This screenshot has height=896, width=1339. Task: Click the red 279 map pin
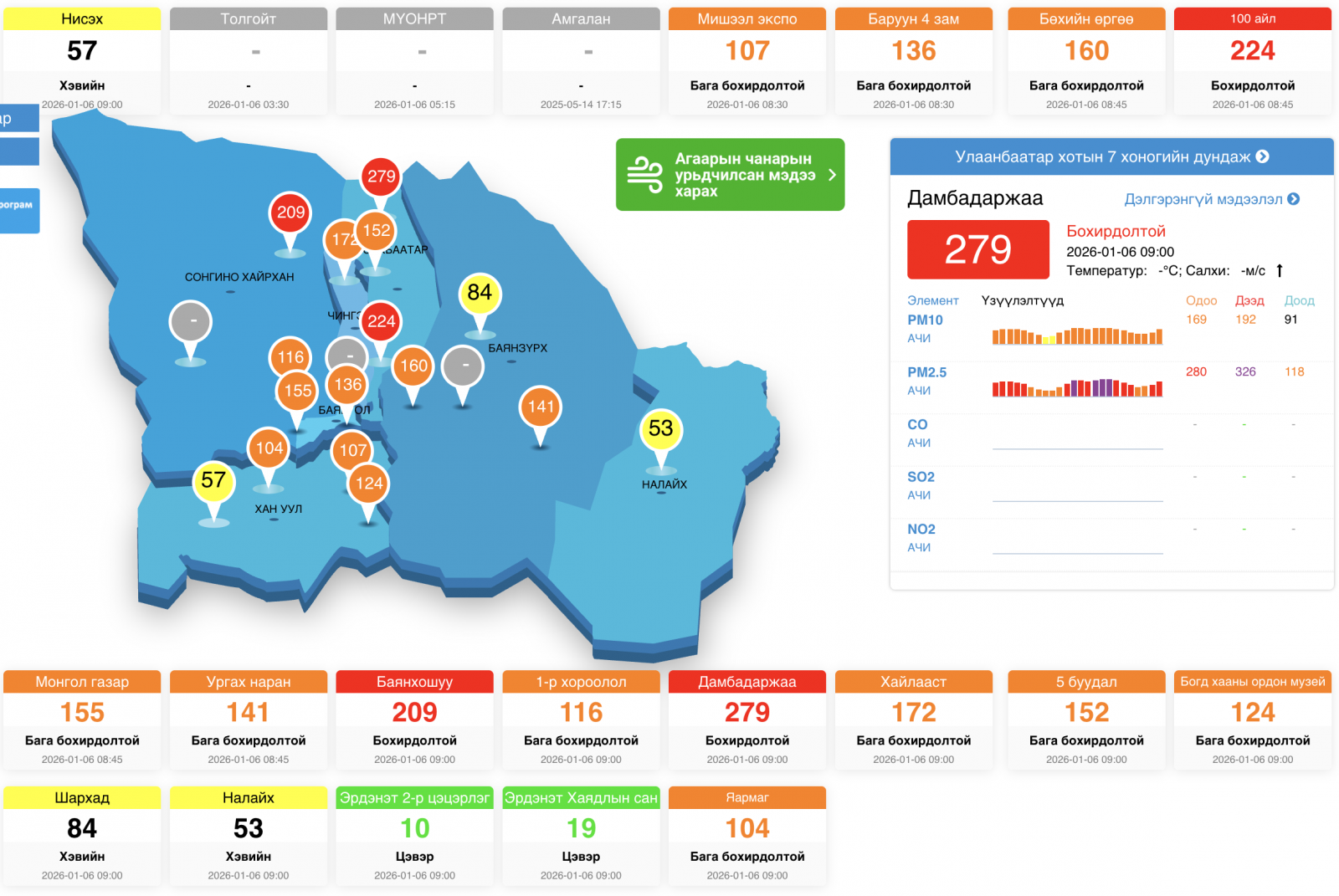coord(382,177)
